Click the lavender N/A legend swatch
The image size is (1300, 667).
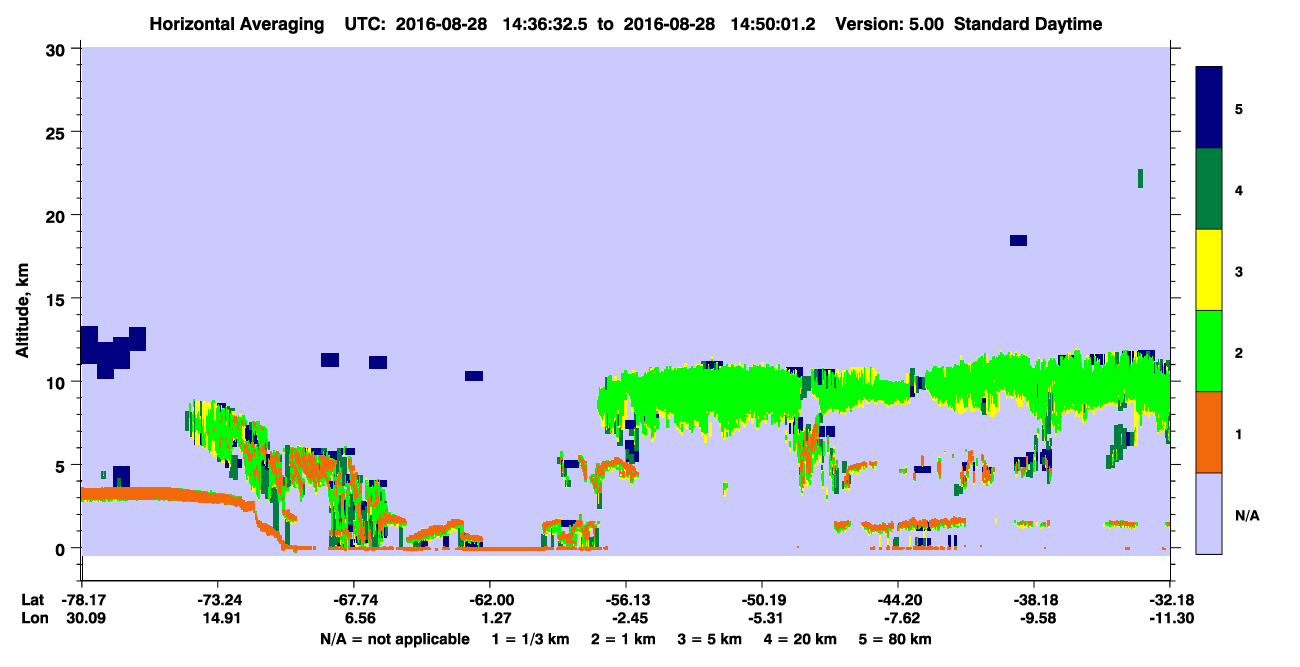[x=1210, y=513]
